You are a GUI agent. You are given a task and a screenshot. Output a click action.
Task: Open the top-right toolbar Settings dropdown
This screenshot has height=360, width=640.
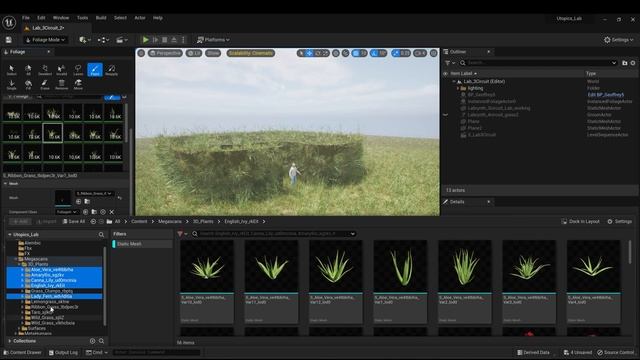619,40
